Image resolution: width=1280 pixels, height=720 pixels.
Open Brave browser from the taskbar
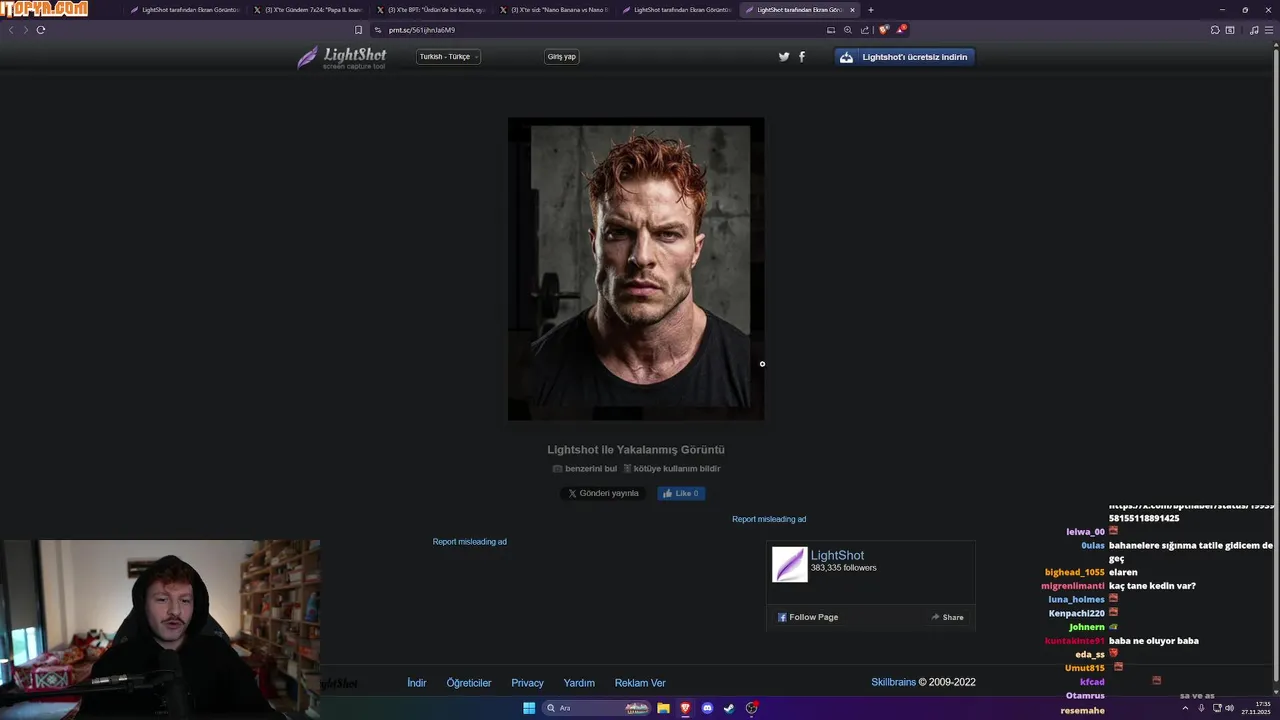coord(685,708)
